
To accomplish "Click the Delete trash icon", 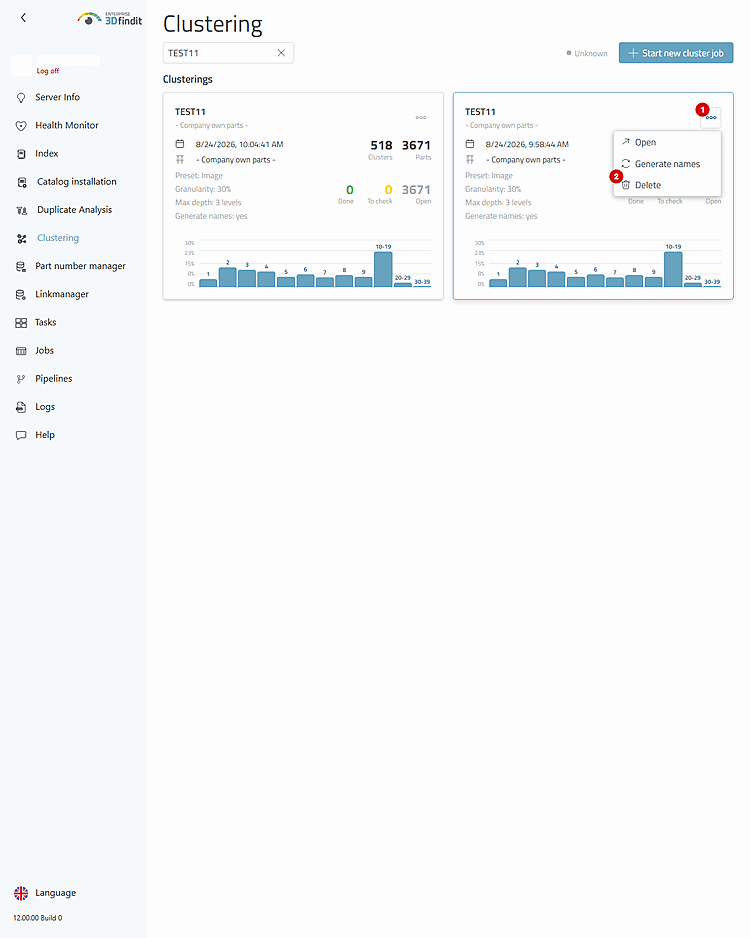I will pyautogui.click(x=626, y=185).
